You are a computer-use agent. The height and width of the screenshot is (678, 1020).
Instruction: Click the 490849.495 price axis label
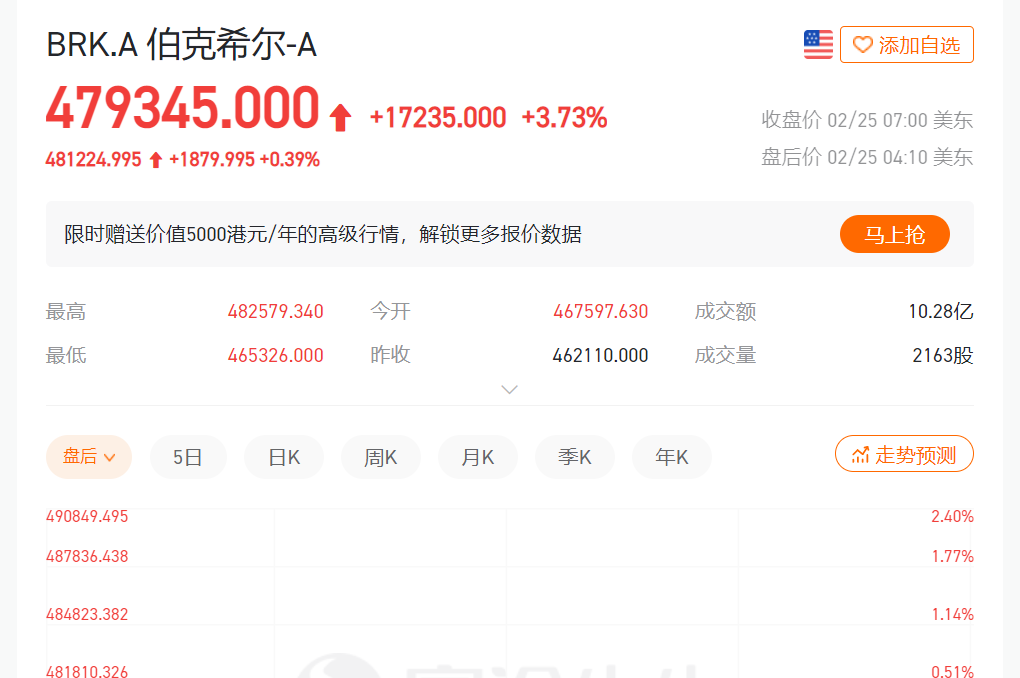click(x=87, y=517)
